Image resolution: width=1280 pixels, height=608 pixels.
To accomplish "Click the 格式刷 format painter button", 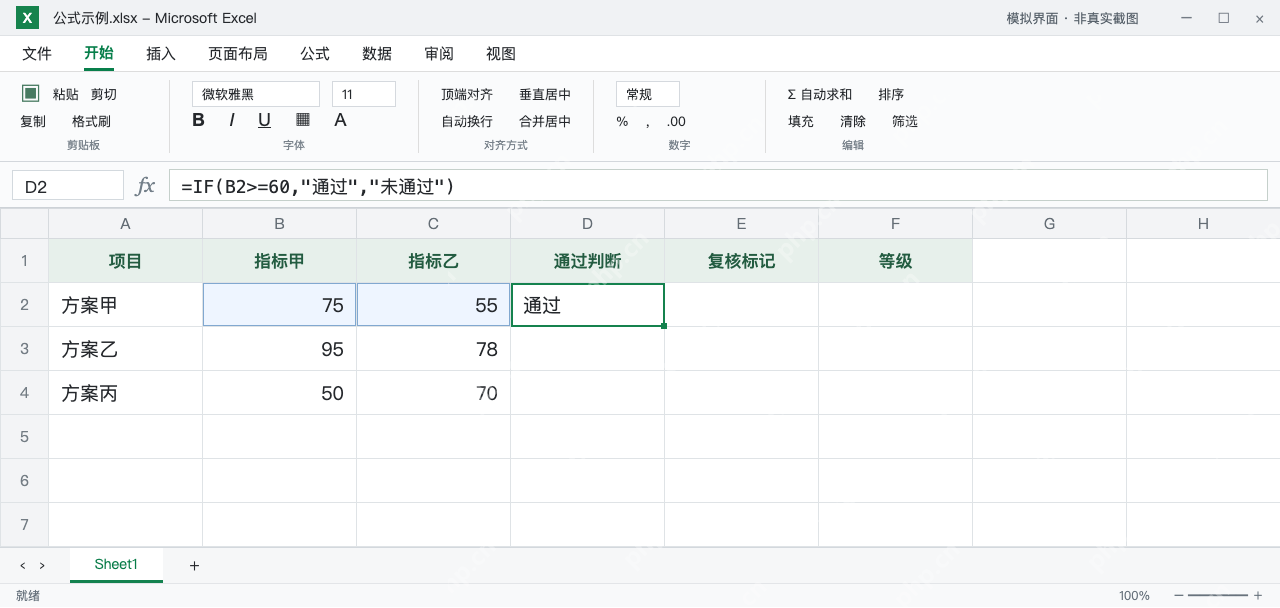I will point(91,122).
